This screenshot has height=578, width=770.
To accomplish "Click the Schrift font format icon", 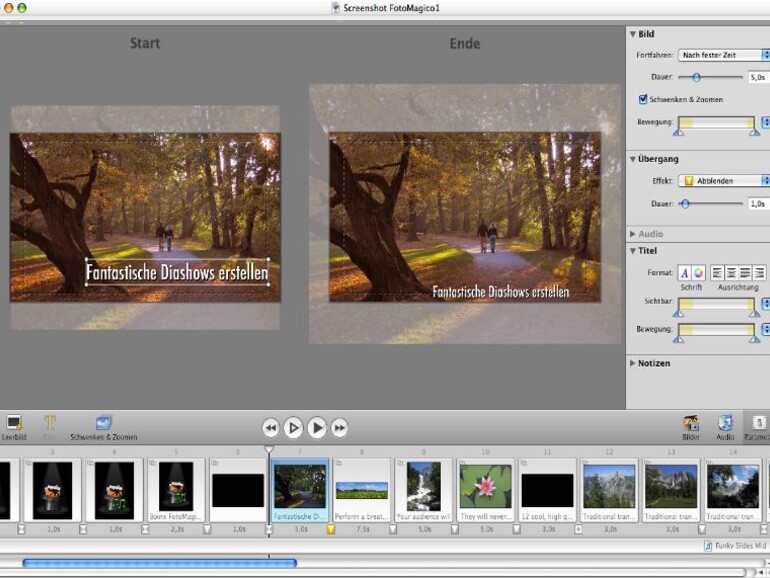I will tap(685, 273).
